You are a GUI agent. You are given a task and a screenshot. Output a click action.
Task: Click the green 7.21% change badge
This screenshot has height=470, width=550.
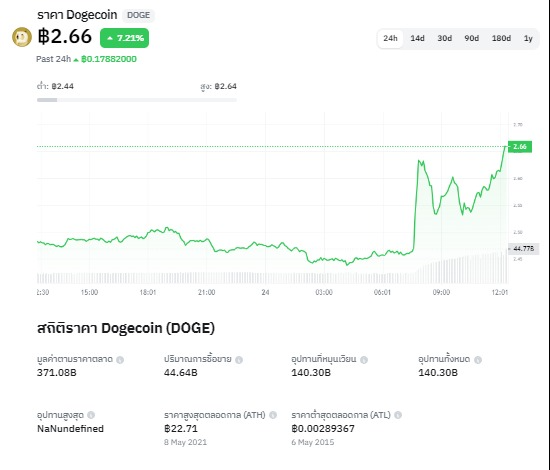tap(125, 38)
